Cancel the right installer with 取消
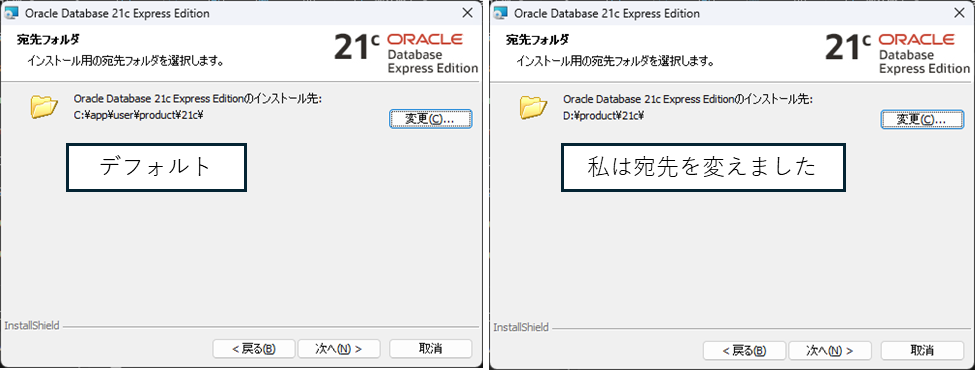The image size is (975, 370). click(x=922, y=350)
